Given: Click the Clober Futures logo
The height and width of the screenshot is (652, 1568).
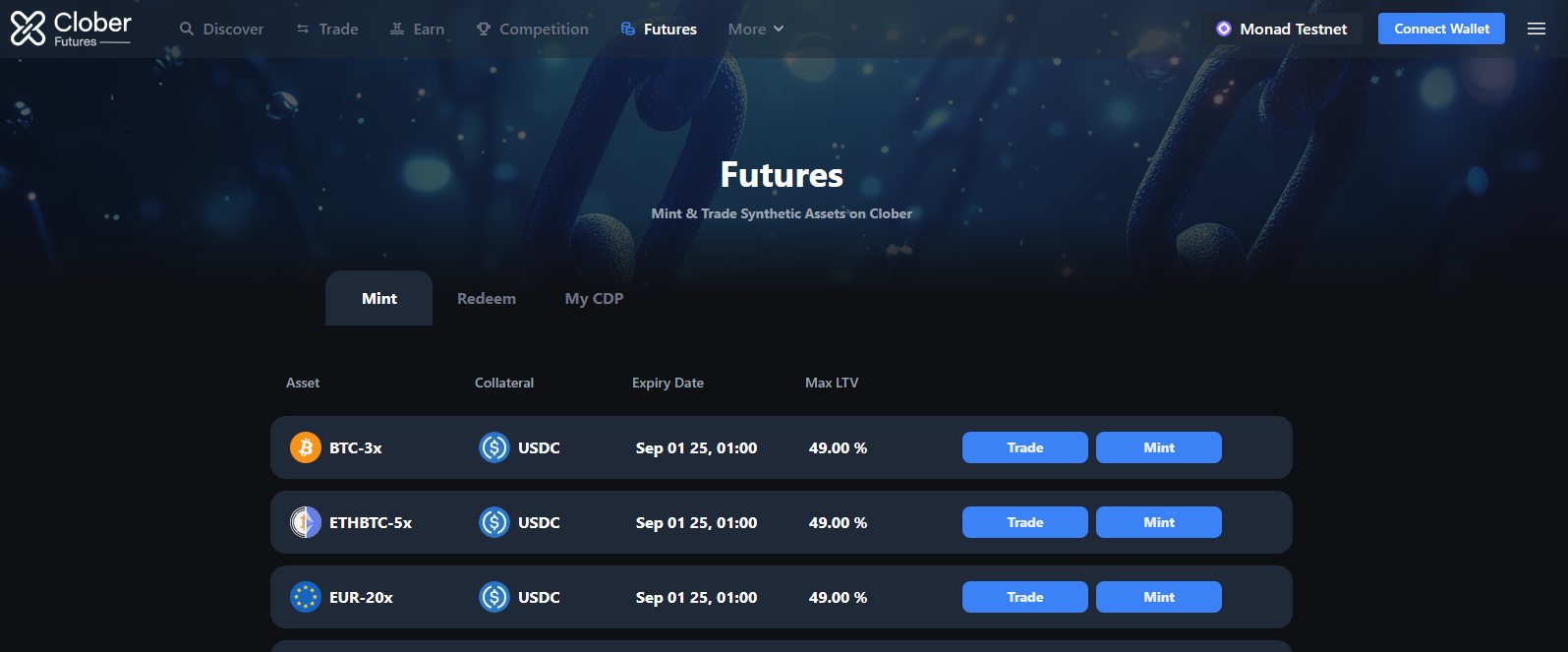Looking at the screenshot, I should pyautogui.click(x=71, y=29).
